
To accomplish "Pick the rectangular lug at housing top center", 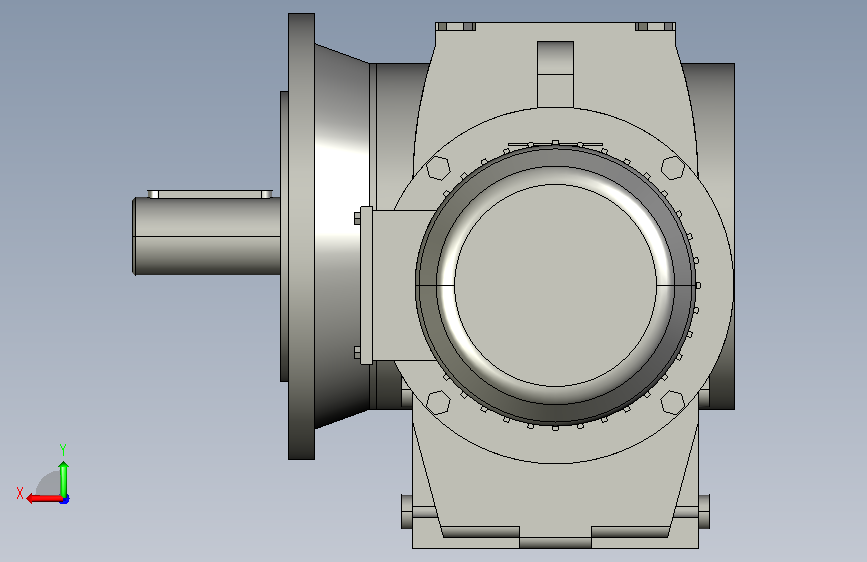I will pyautogui.click(x=555, y=74).
